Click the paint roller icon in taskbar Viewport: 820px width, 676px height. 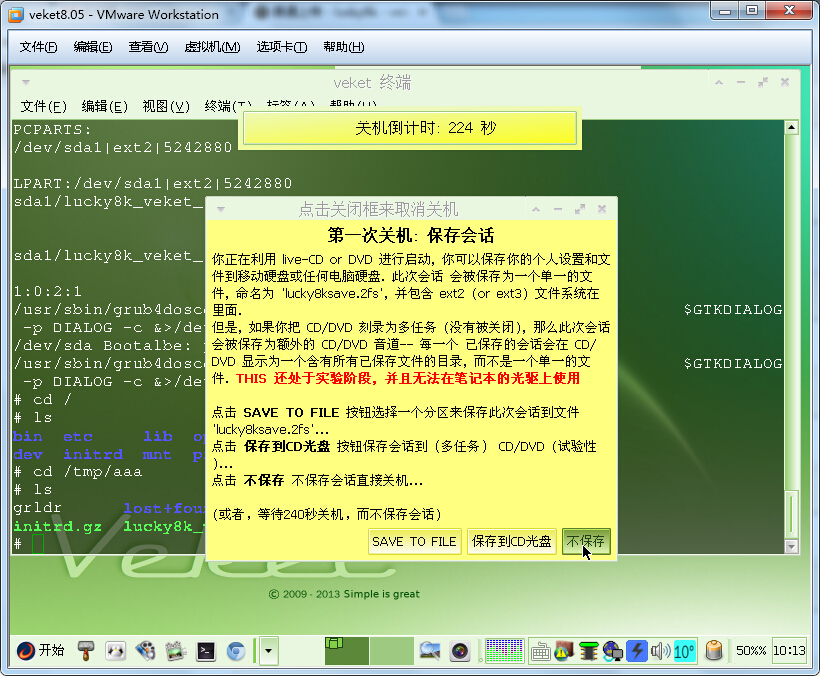[86, 651]
